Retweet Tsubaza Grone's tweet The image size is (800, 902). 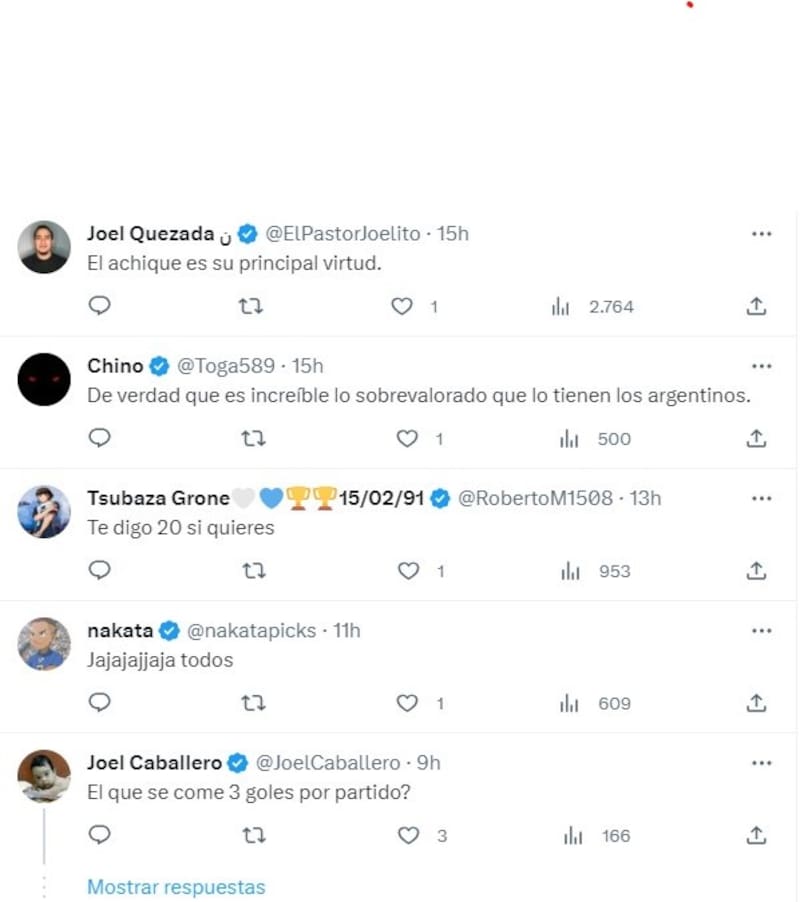point(253,571)
